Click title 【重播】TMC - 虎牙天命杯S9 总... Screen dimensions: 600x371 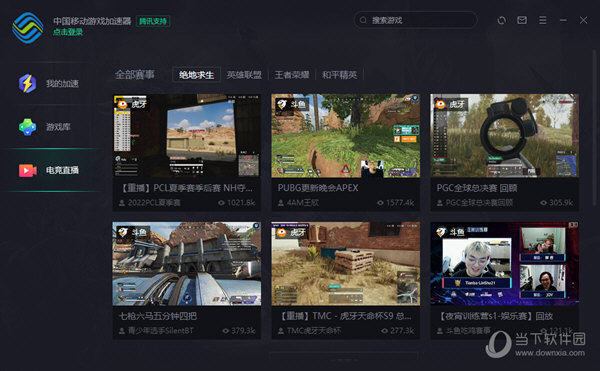(x=345, y=316)
